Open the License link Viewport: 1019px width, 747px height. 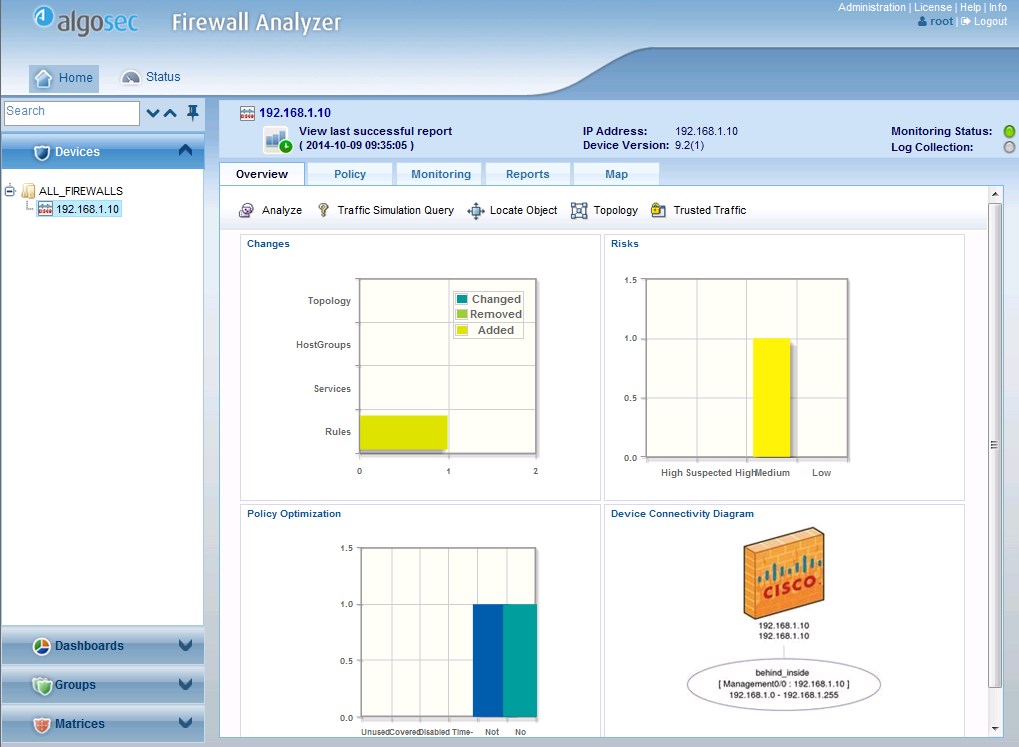[933, 7]
